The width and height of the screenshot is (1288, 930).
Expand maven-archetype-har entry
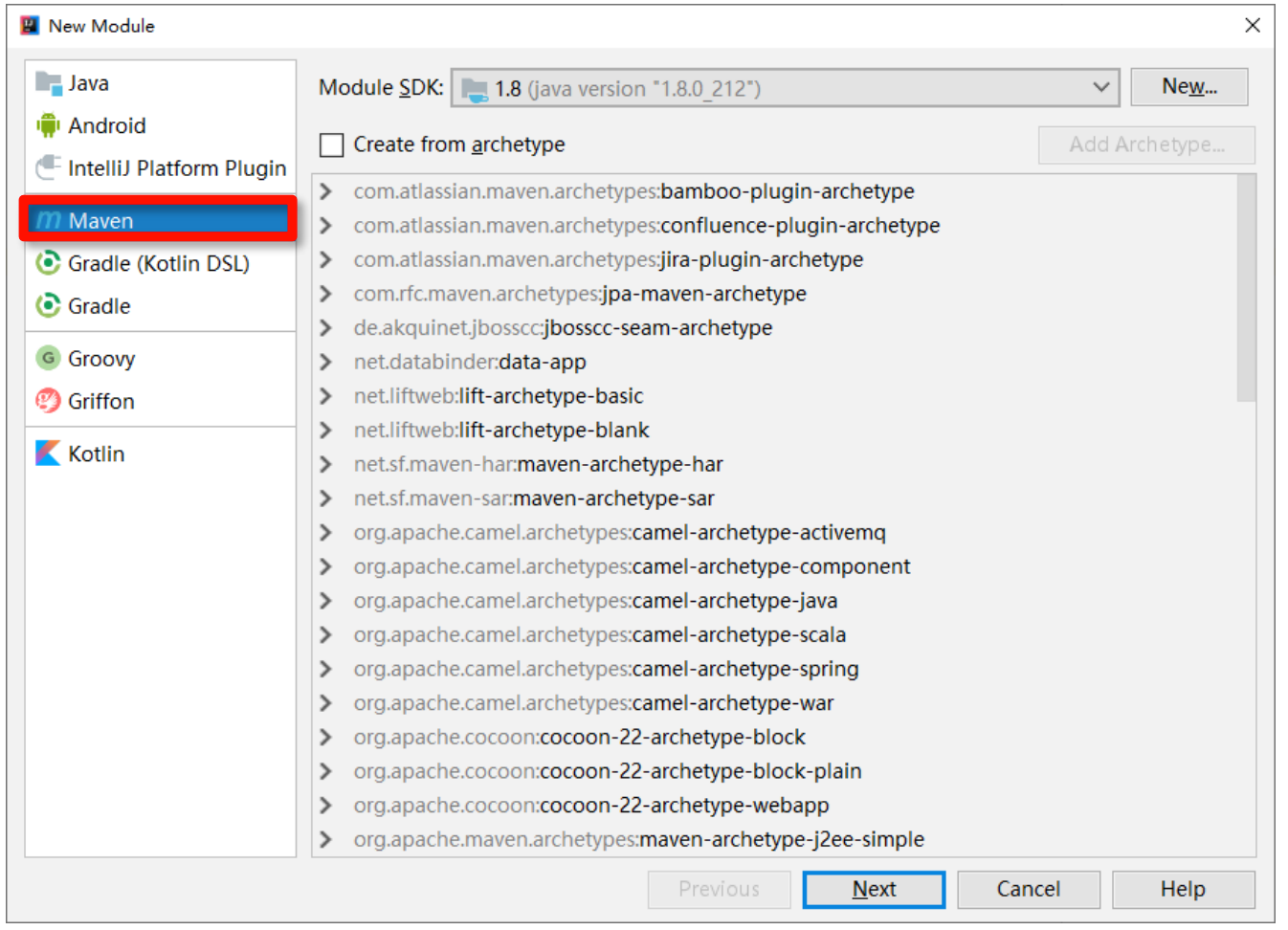click(x=326, y=464)
